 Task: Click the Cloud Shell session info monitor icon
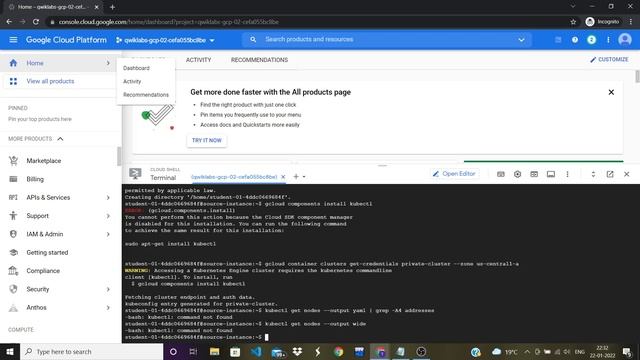point(551,174)
